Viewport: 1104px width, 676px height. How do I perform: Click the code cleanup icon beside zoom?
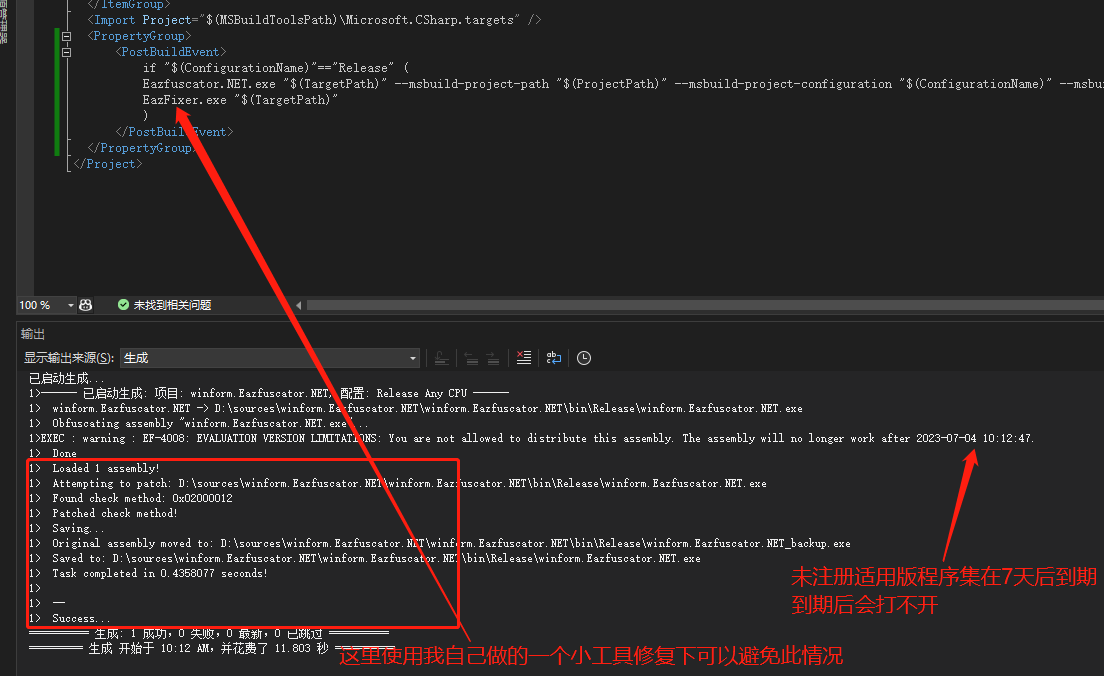tap(86, 305)
